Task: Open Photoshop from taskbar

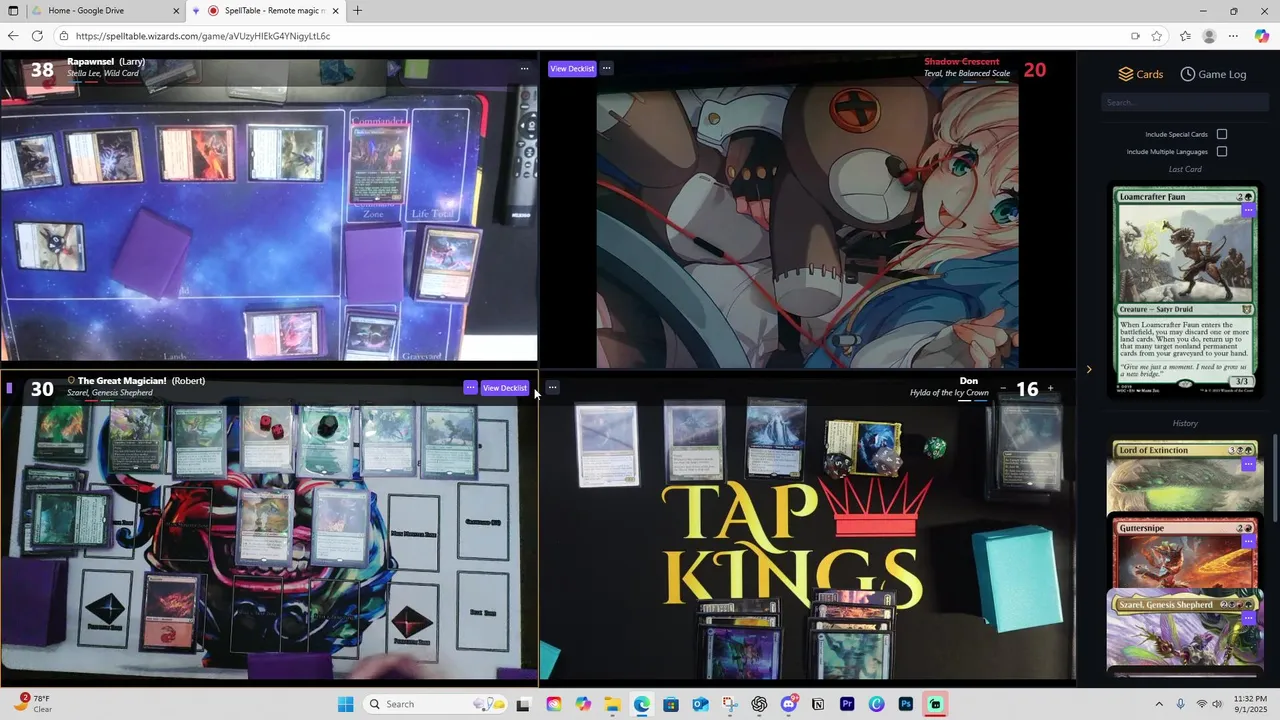Action: point(906,704)
